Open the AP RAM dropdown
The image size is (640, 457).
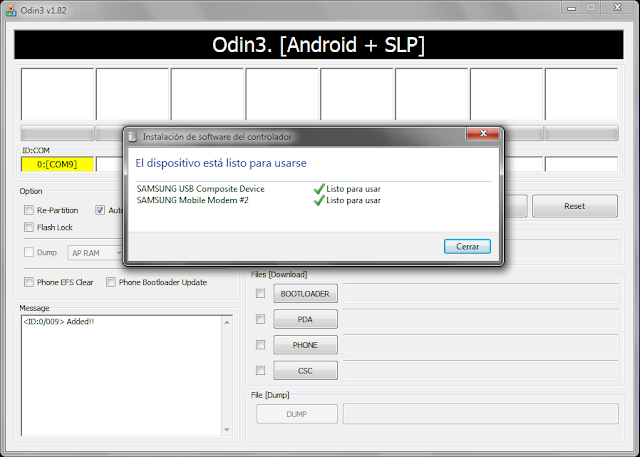point(96,253)
